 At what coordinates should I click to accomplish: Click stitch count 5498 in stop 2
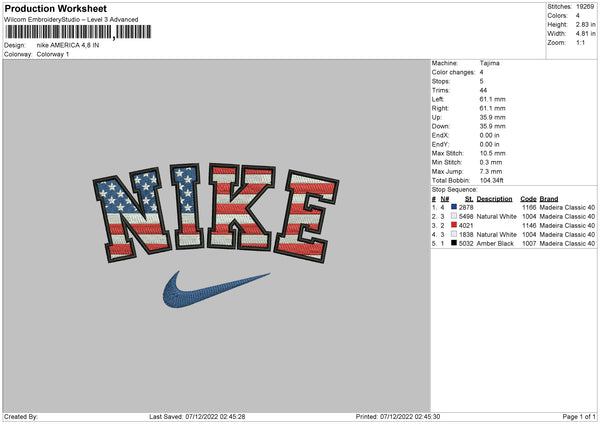coord(466,217)
